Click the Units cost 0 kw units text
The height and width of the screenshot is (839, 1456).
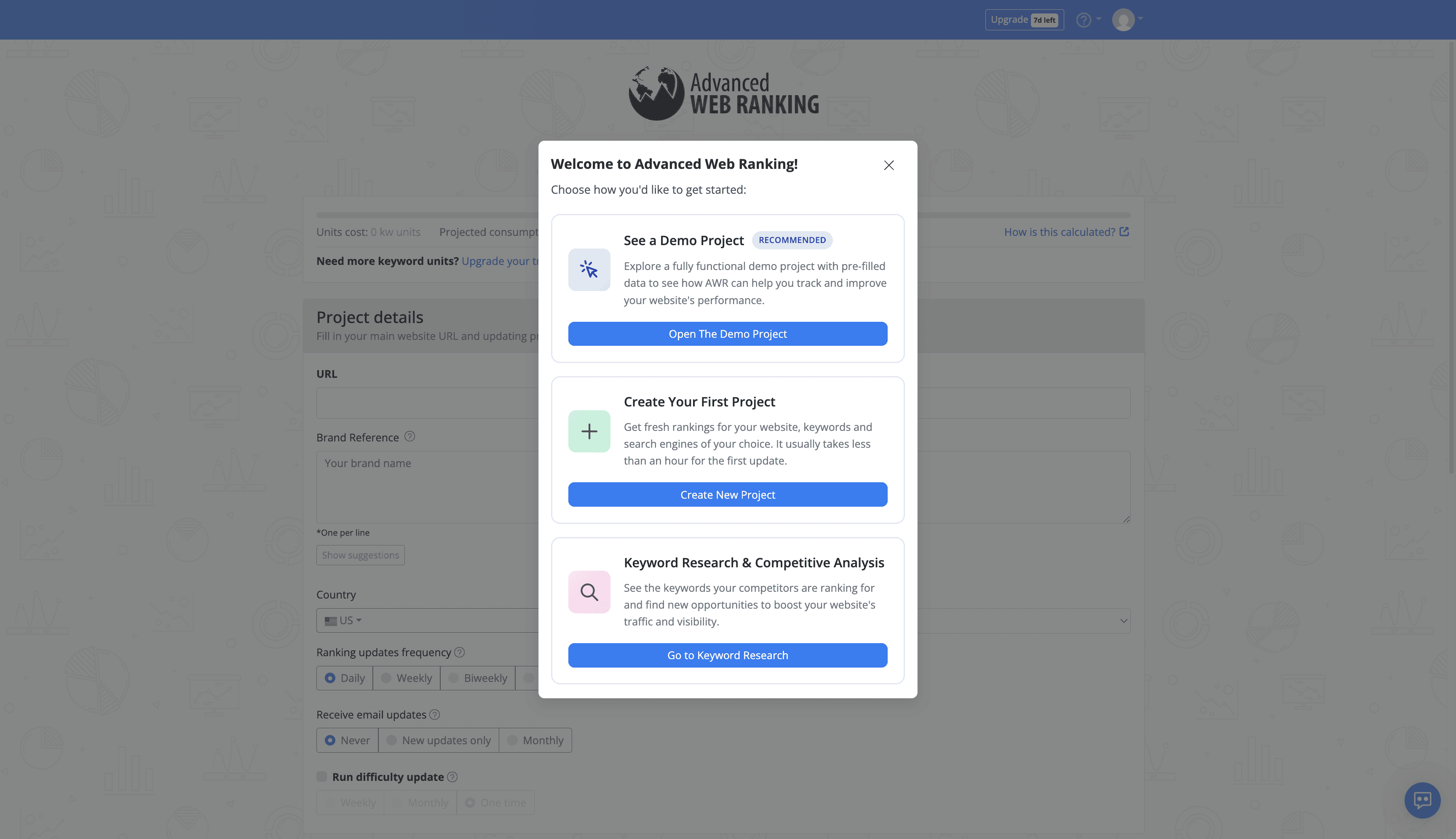(368, 232)
